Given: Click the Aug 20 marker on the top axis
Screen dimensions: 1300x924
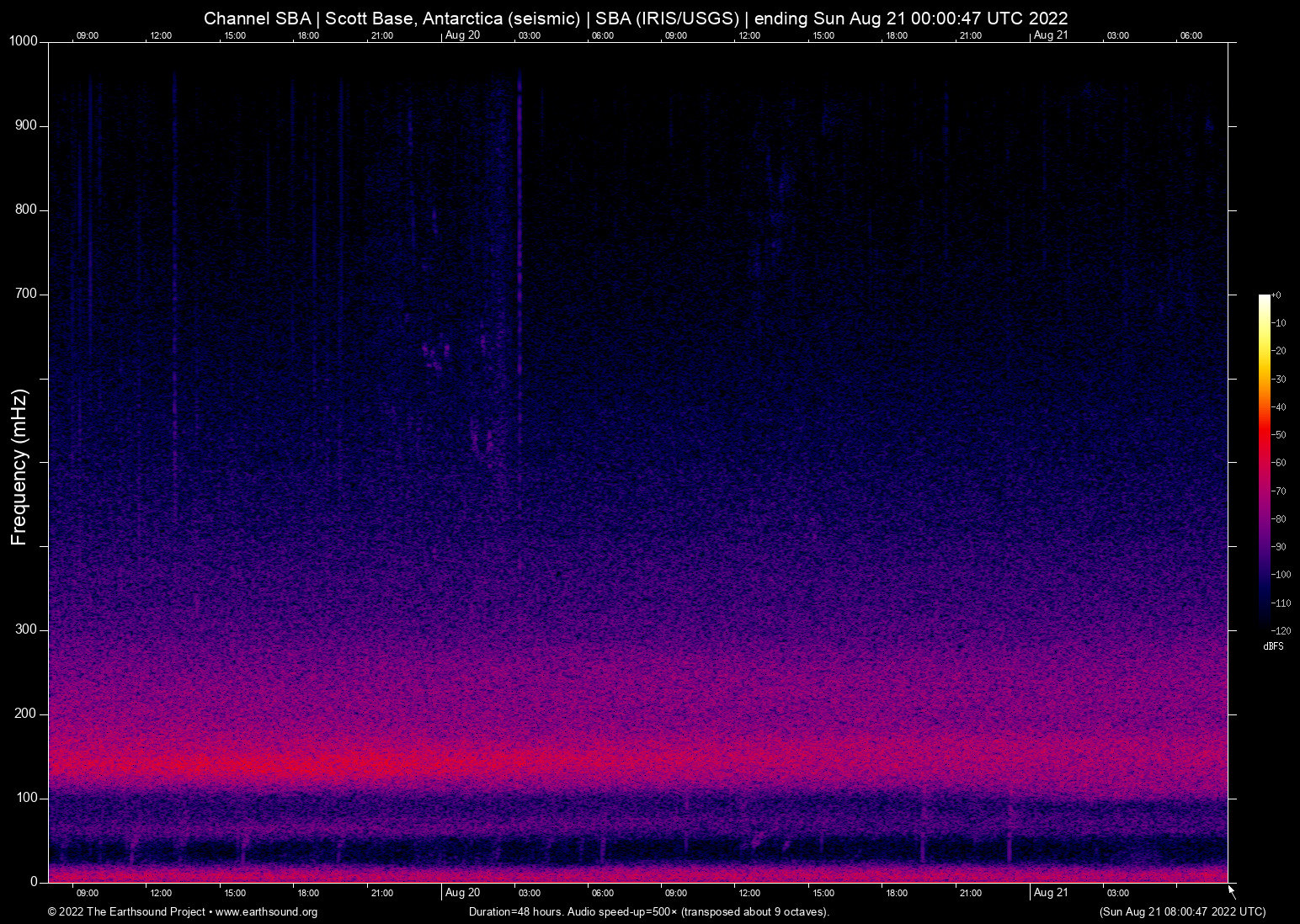Looking at the screenshot, I should point(461,35).
